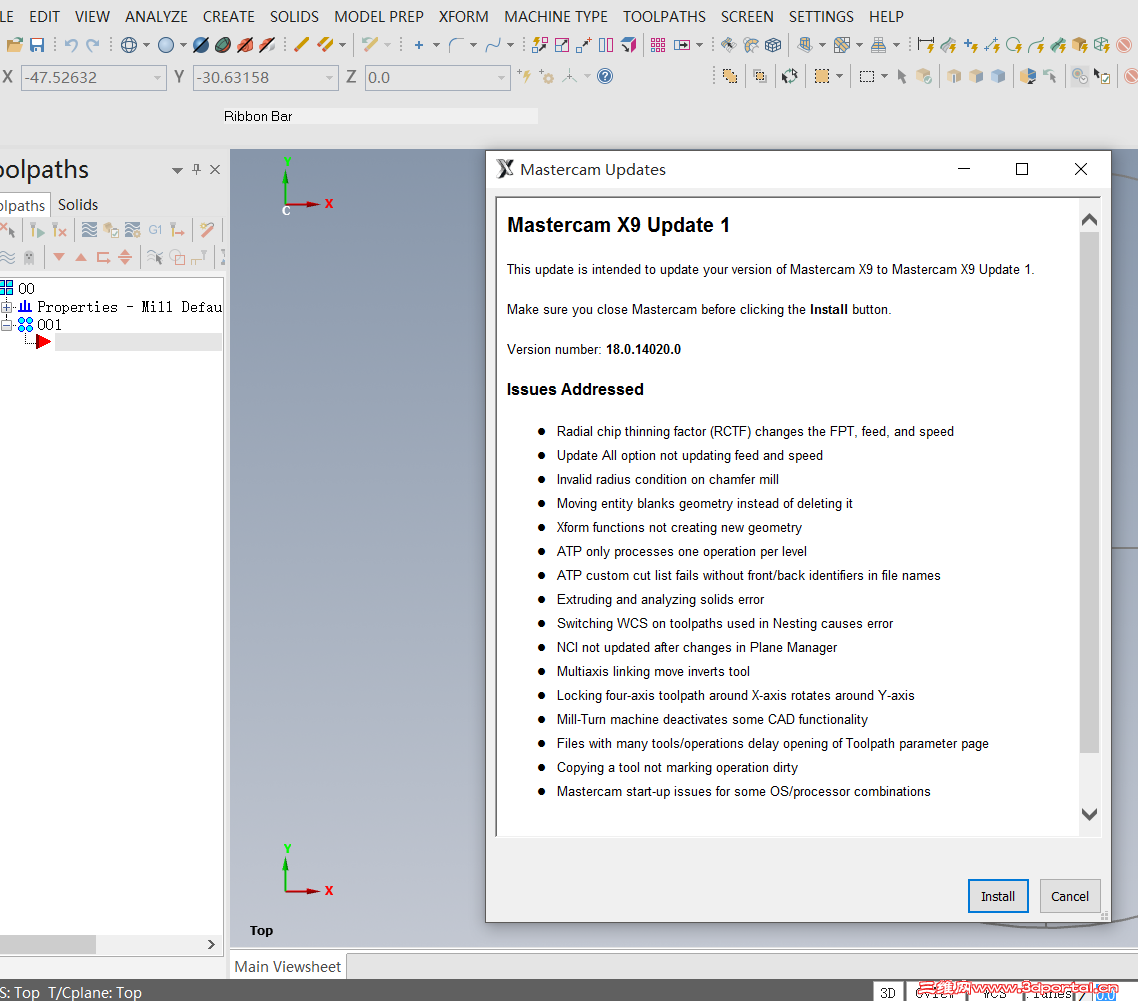
Task: Click the single yellow pencil icon
Action: (x=301, y=45)
